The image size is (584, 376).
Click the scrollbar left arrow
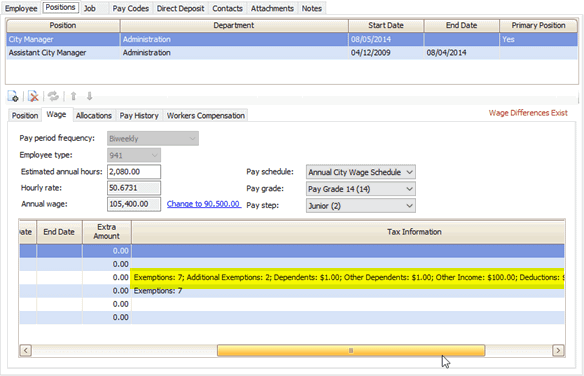(x=25, y=350)
